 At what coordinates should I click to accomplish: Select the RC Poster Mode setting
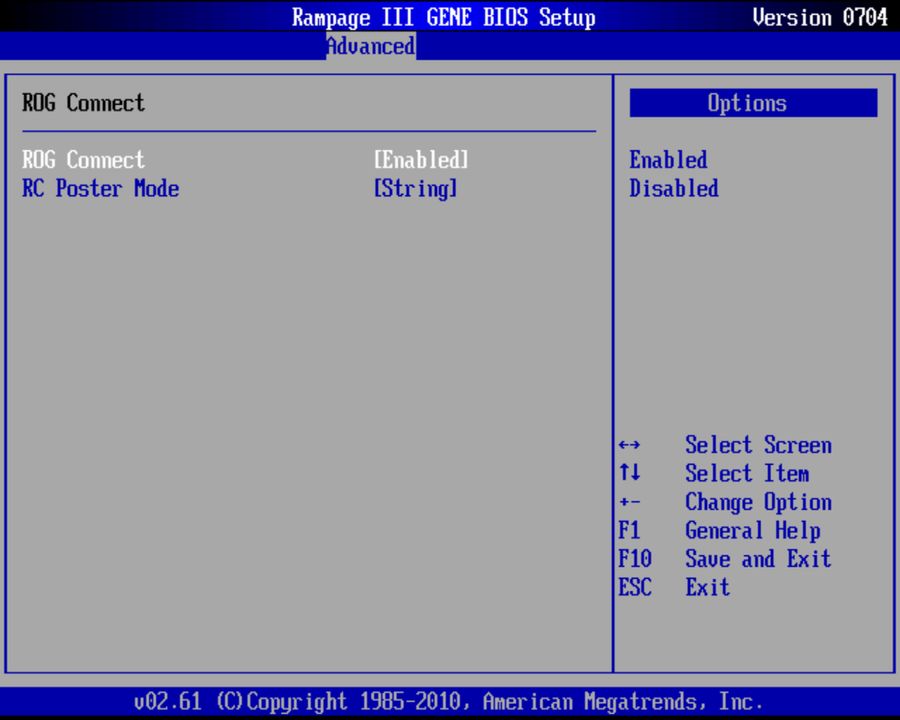[x=100, y=188]
